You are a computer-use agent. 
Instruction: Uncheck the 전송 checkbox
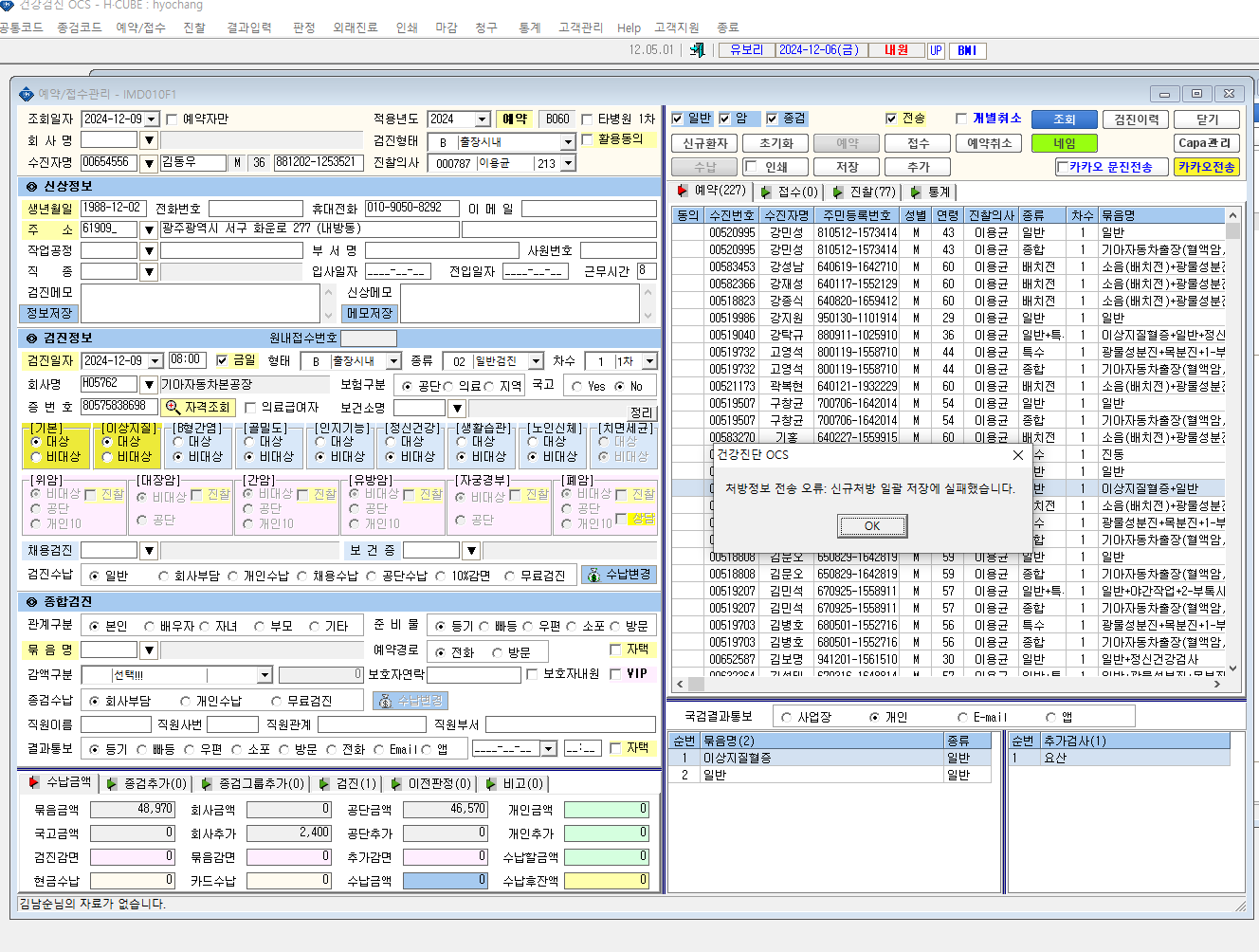pyautogui.click(x=891, y=119)
